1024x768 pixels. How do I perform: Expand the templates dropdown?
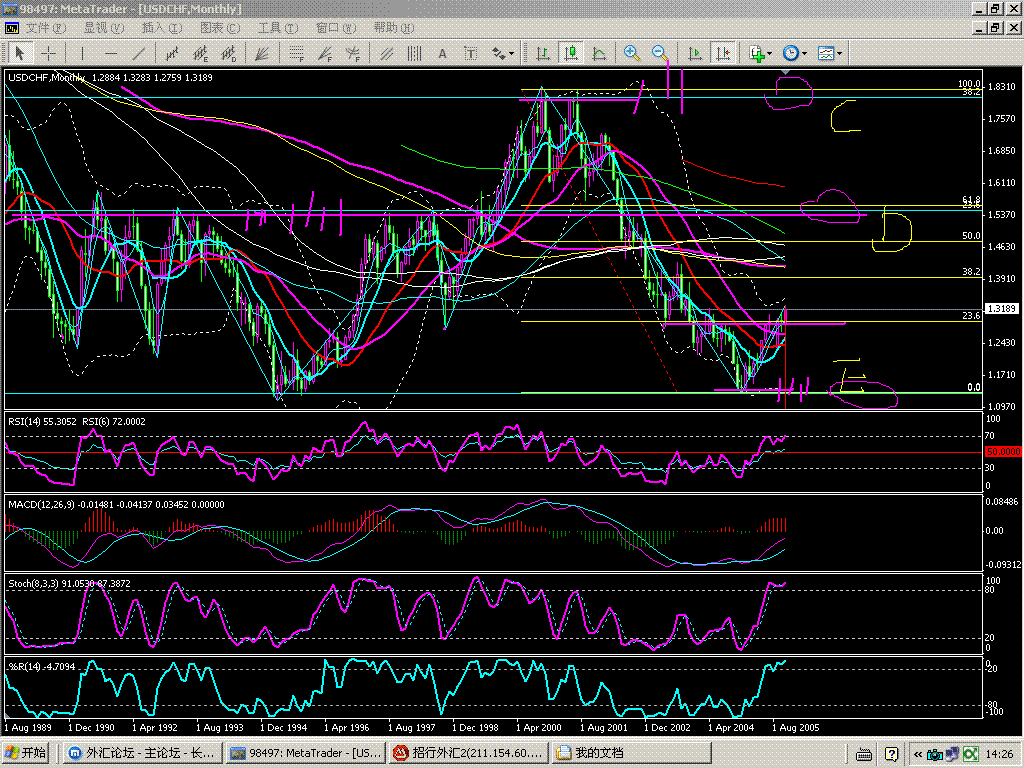[x=830, y=53]
